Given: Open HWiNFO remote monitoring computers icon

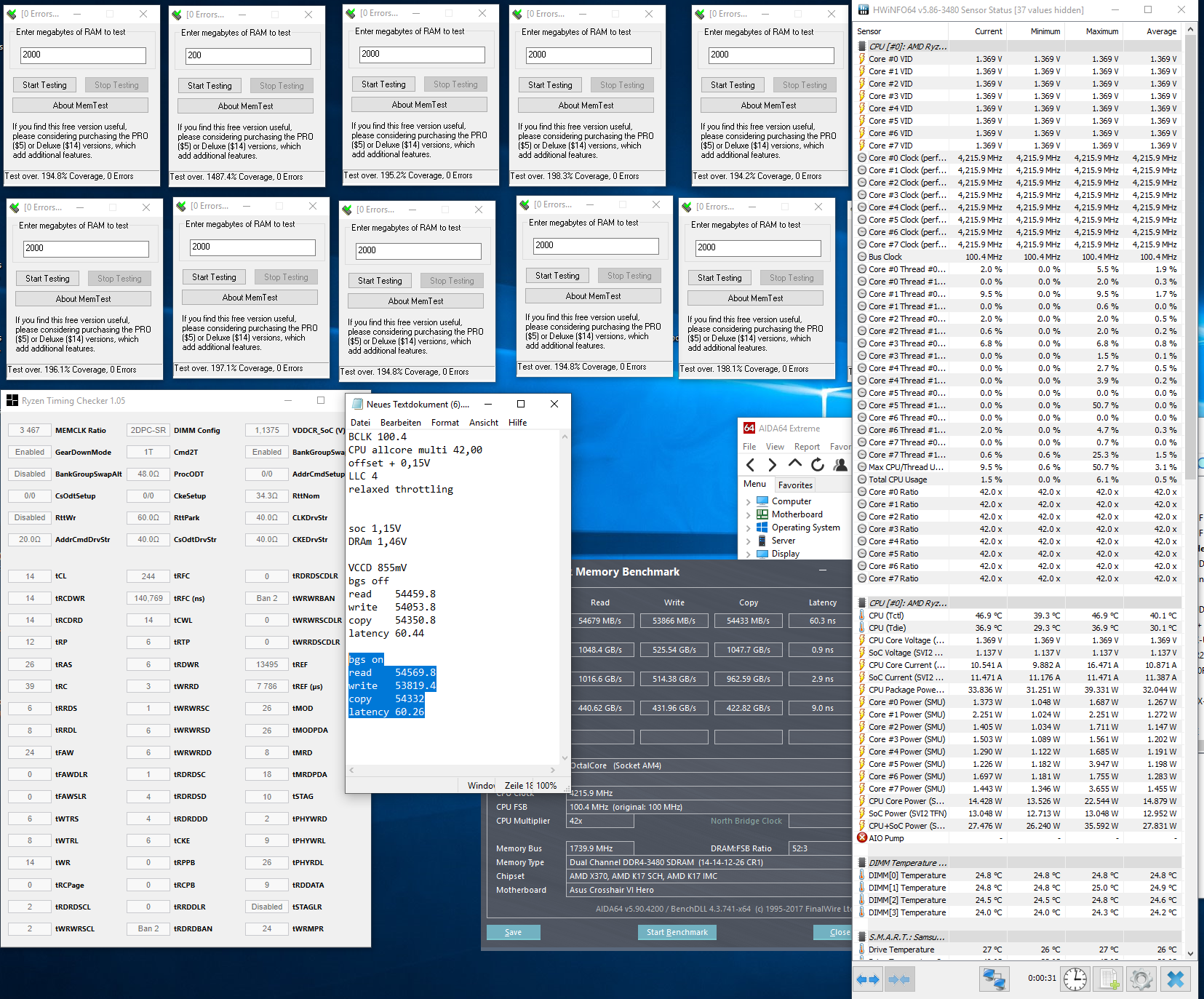Looking at the screenshot, I should click(x=994, y=979).
